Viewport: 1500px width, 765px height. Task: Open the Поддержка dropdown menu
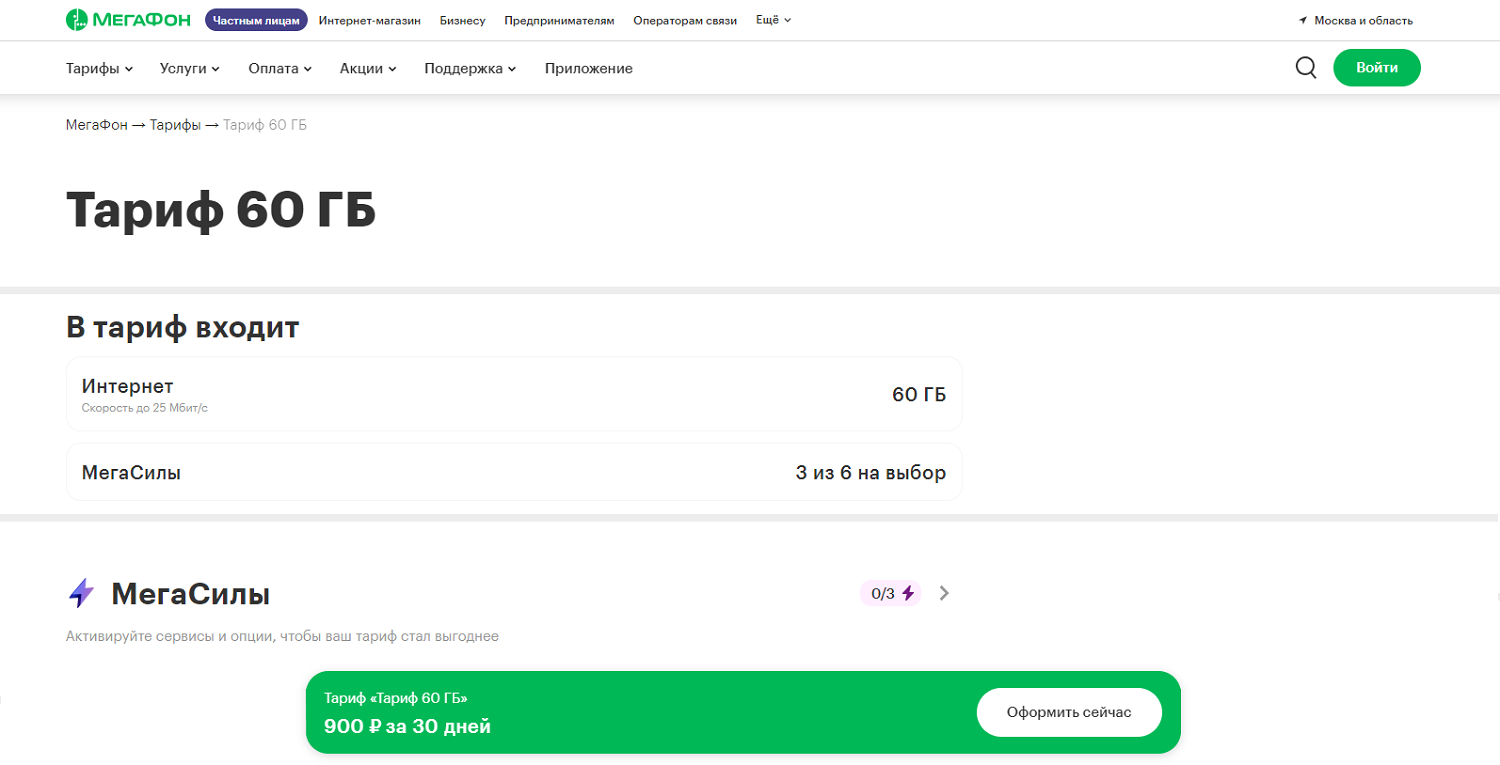[x=470, y=68]
